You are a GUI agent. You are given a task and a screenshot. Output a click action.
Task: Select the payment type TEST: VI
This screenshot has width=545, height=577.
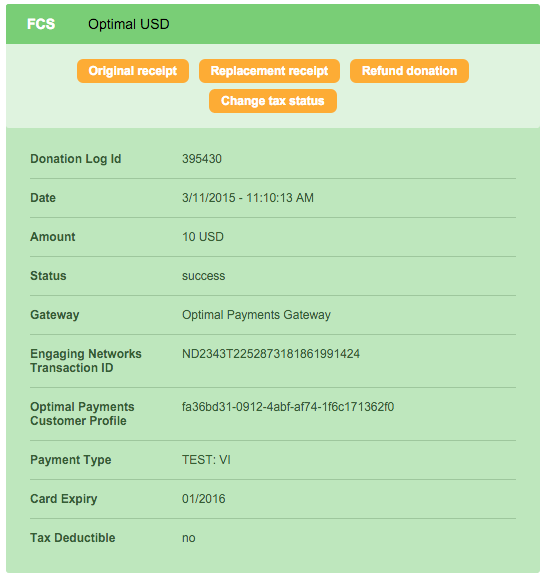coord(206,460)
